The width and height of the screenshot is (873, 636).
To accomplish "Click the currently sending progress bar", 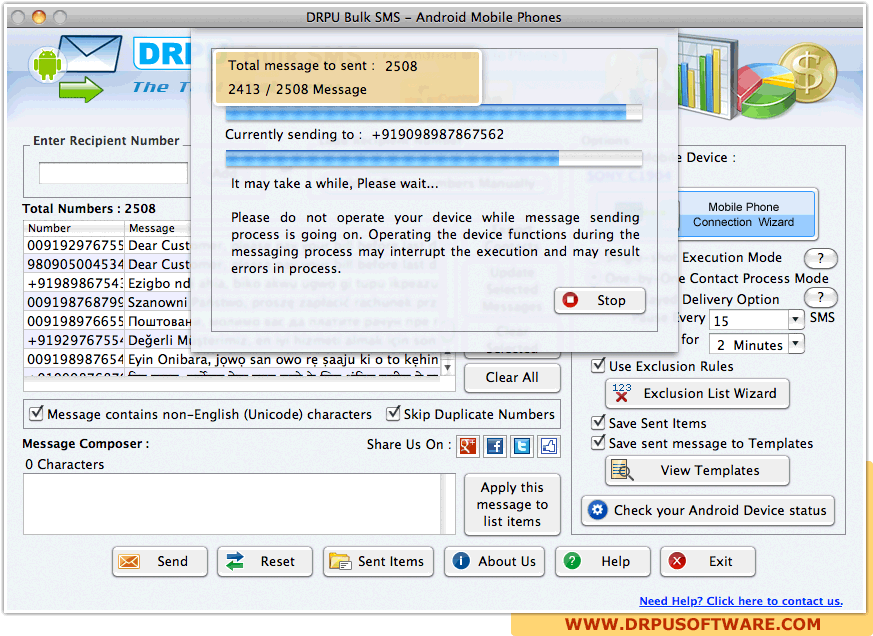I will [x=434, y=158].
